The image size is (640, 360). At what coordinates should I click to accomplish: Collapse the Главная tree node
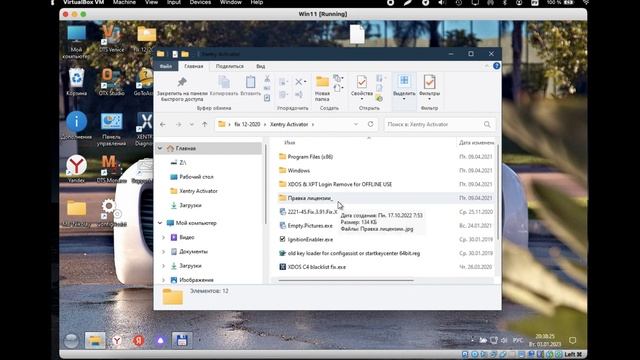pos(160,148)
